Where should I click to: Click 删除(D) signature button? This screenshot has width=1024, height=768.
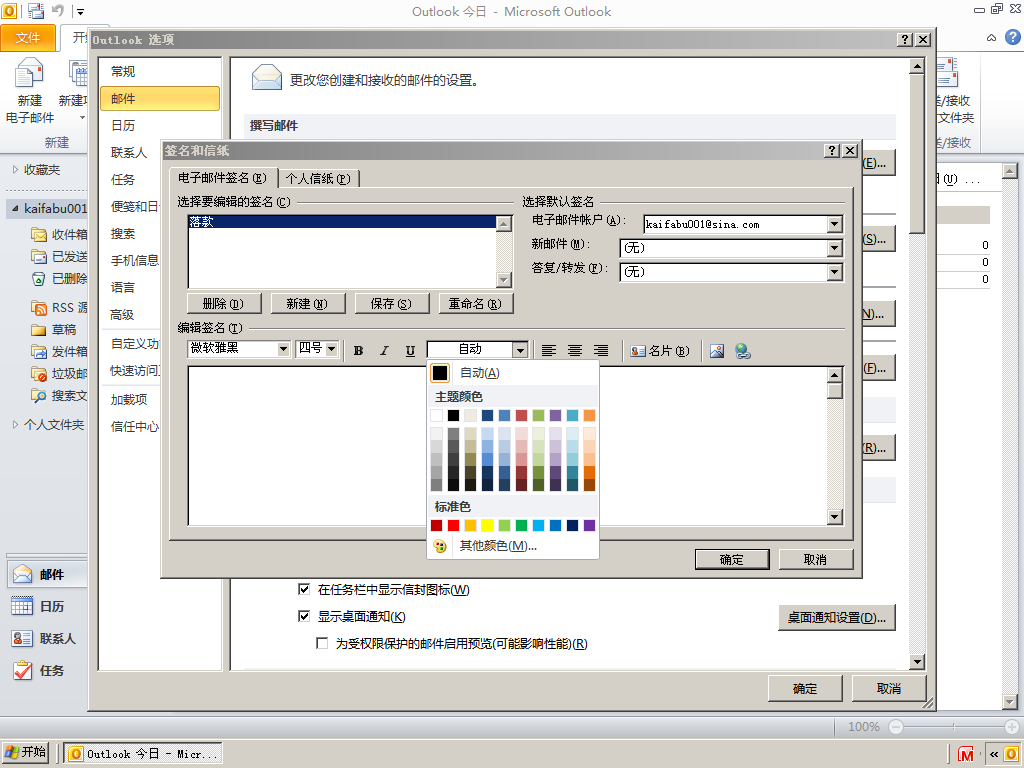(x=223, y=304)
